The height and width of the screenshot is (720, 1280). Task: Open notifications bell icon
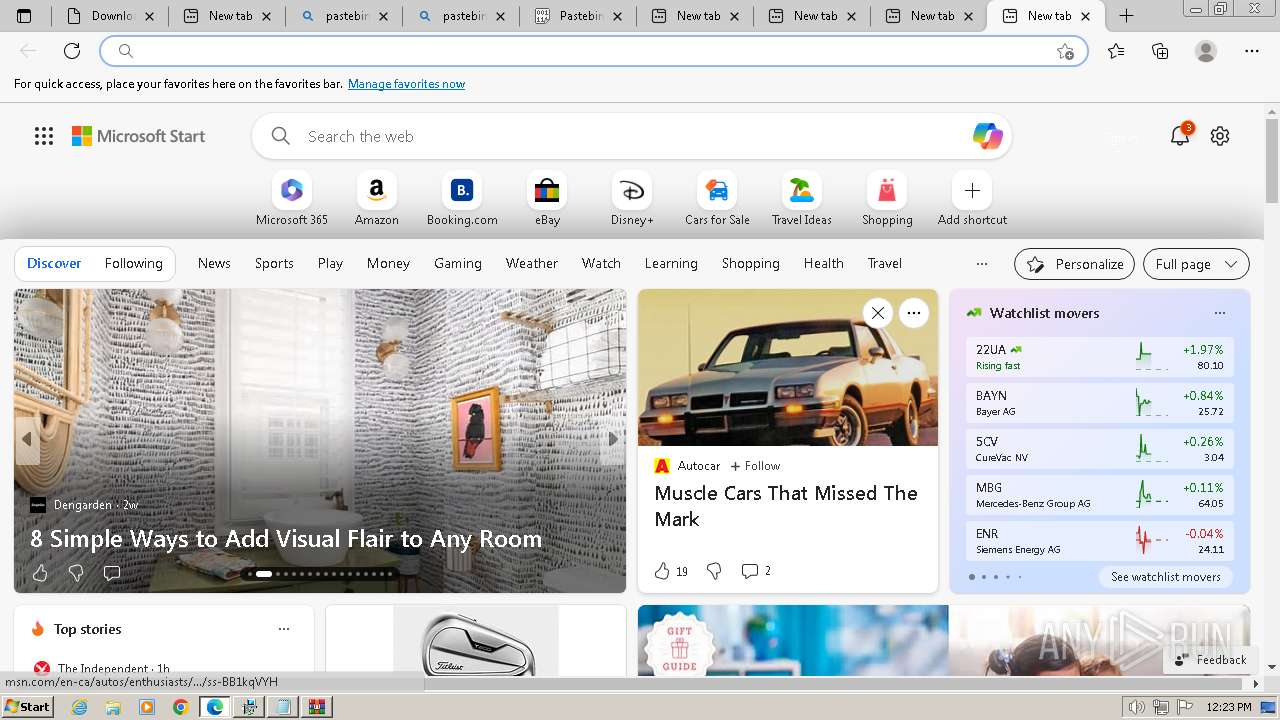tap(1180, 136)
